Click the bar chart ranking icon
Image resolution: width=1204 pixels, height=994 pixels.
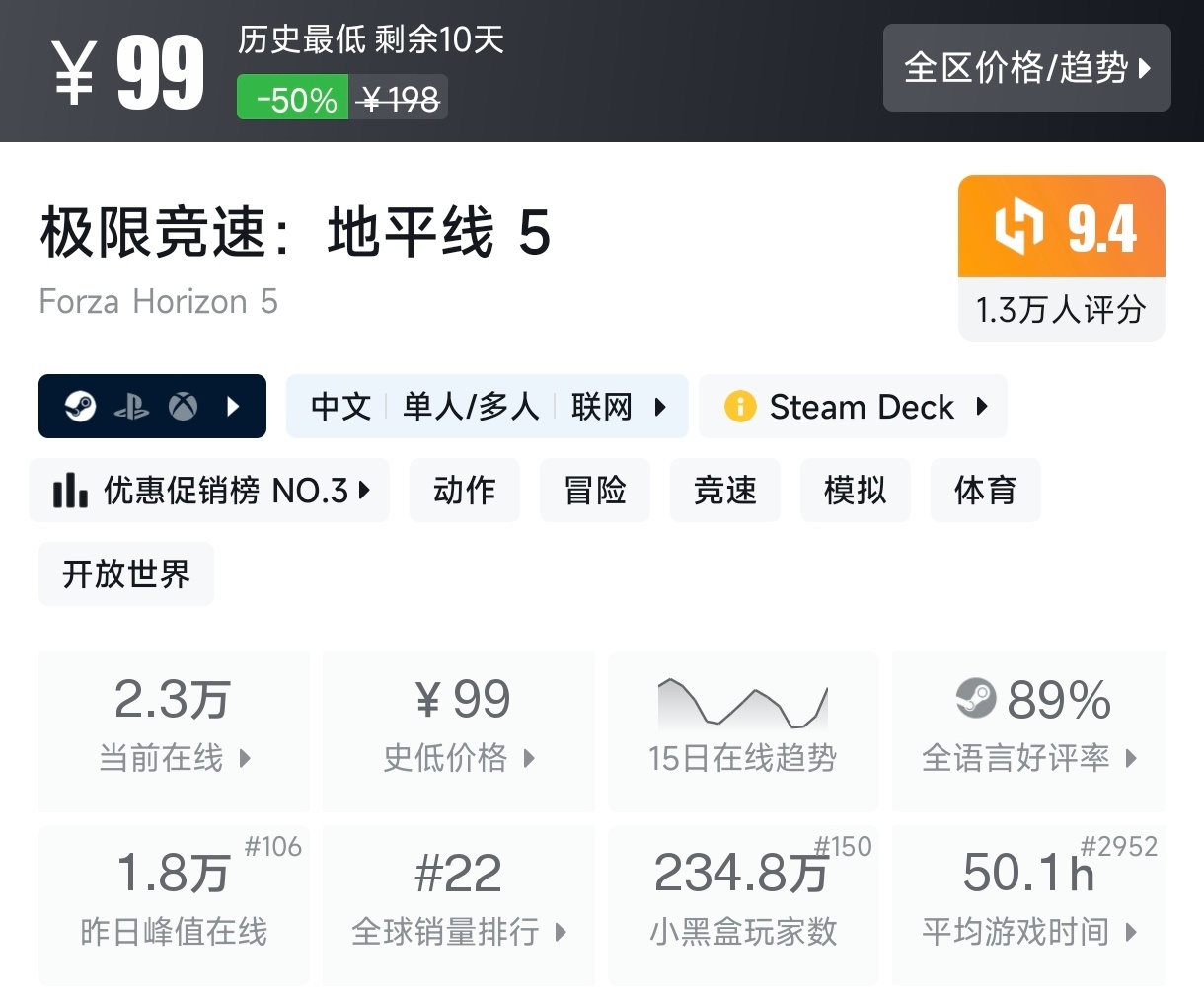(x=70, y=490)
